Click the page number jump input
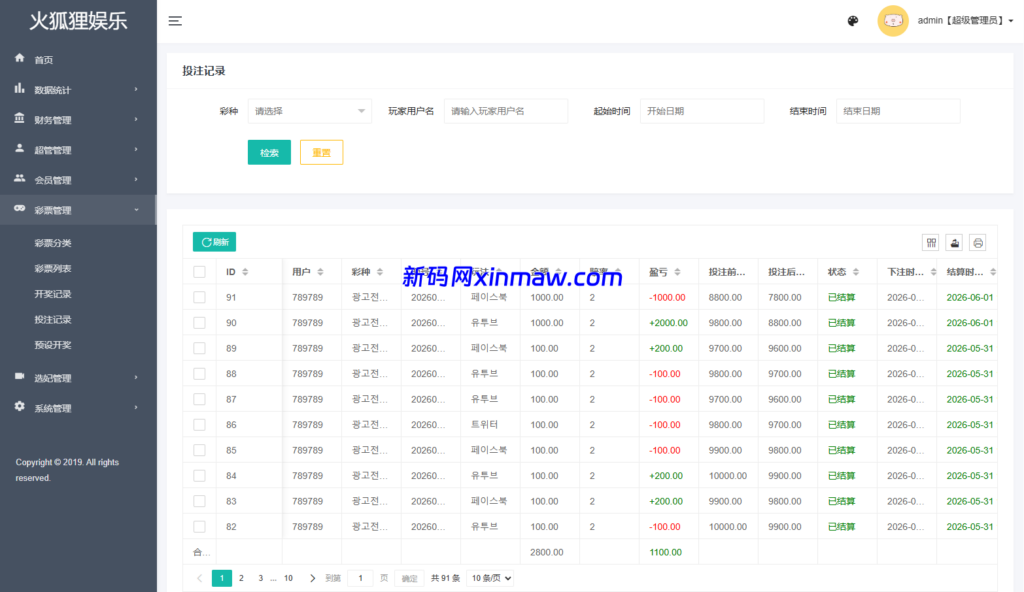 click(360, 578)
